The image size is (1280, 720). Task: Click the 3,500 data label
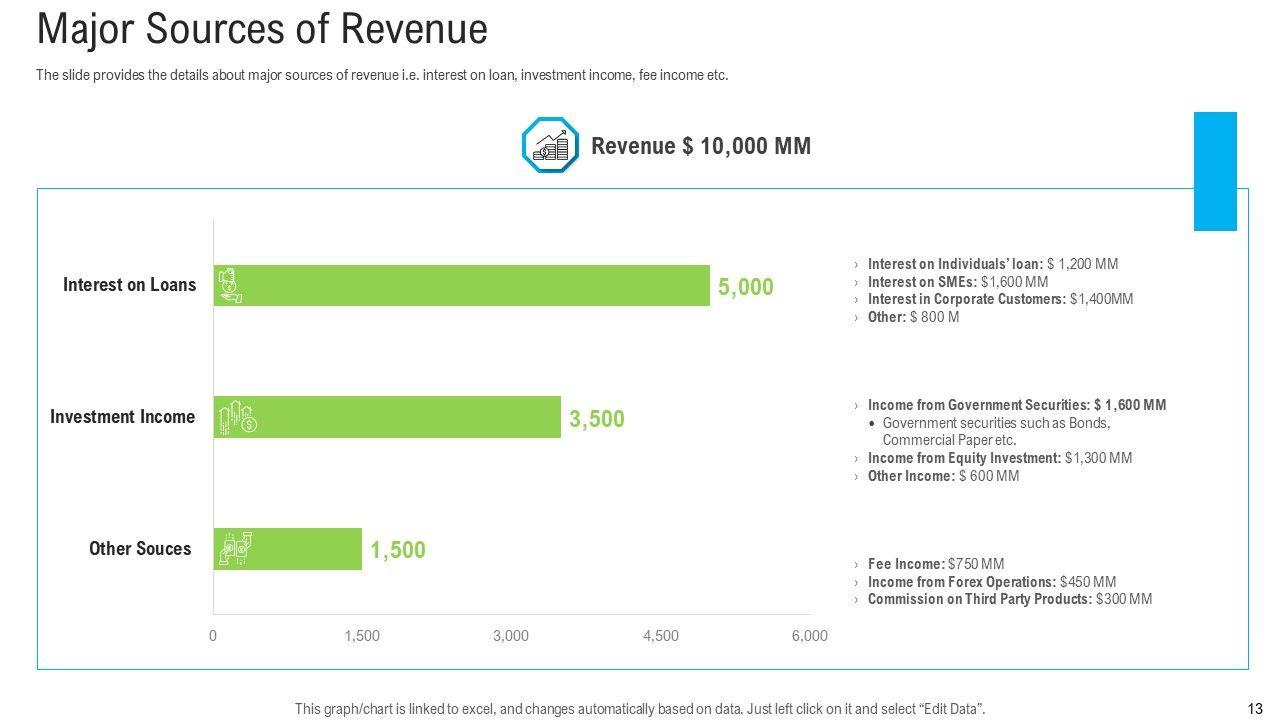click(x=597, y=419)
